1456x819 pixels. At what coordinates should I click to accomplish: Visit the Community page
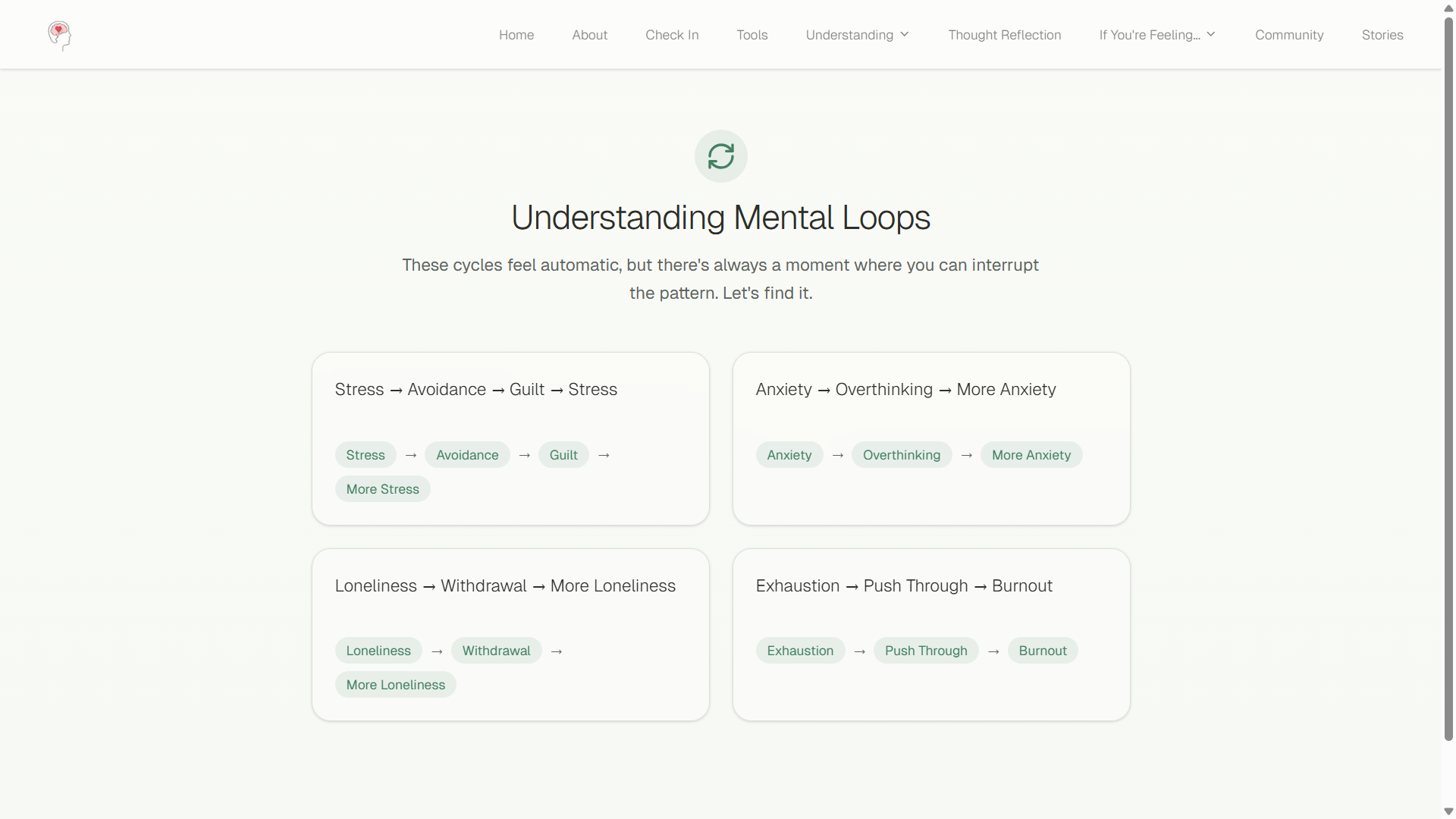[1289, 35]
